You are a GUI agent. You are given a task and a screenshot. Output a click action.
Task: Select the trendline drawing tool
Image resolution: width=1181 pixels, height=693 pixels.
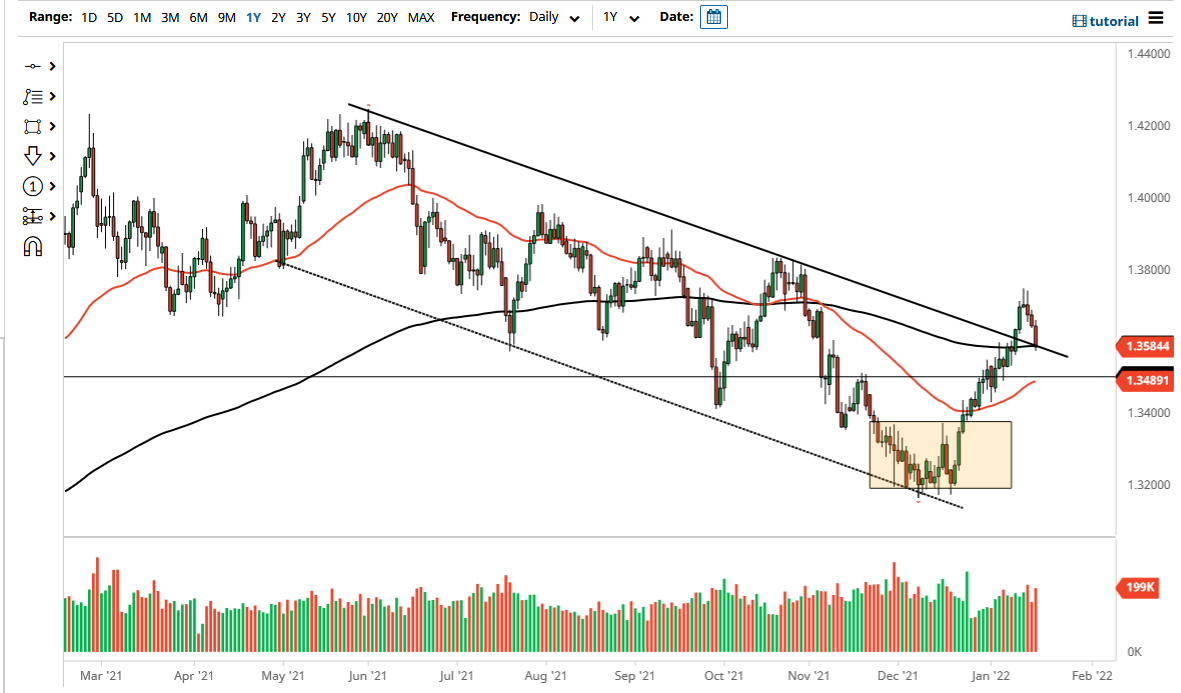click(x=33, y=66)
